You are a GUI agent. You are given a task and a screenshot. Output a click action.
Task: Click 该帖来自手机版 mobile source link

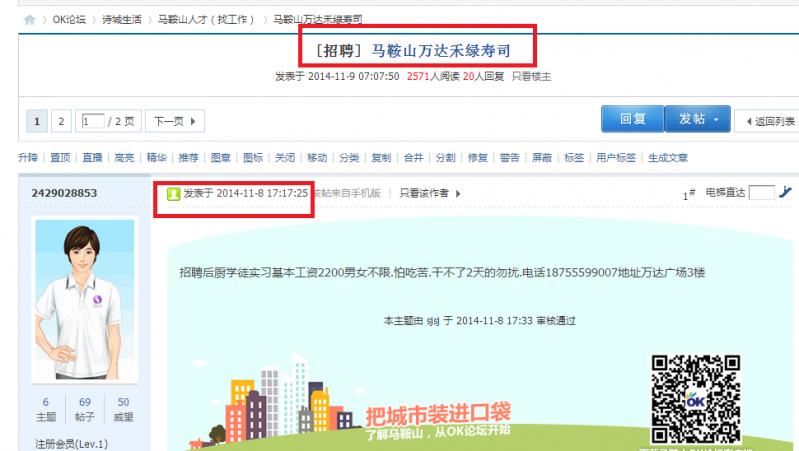(x=347, y=193)
